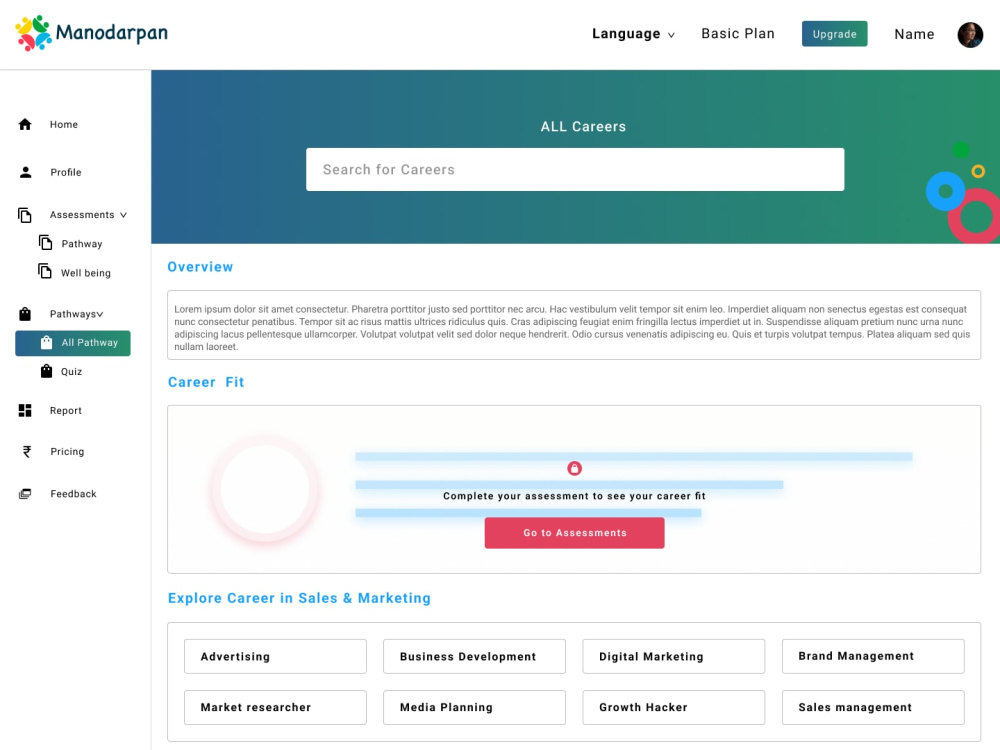Click the Pricing rupee icon

[x=27, y=452]
